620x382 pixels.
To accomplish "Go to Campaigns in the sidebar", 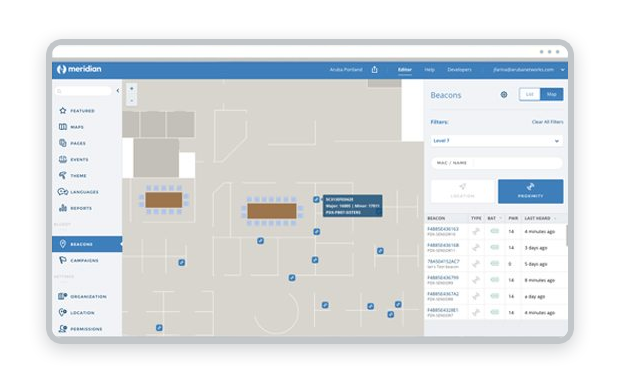I will tap(84, 261).
